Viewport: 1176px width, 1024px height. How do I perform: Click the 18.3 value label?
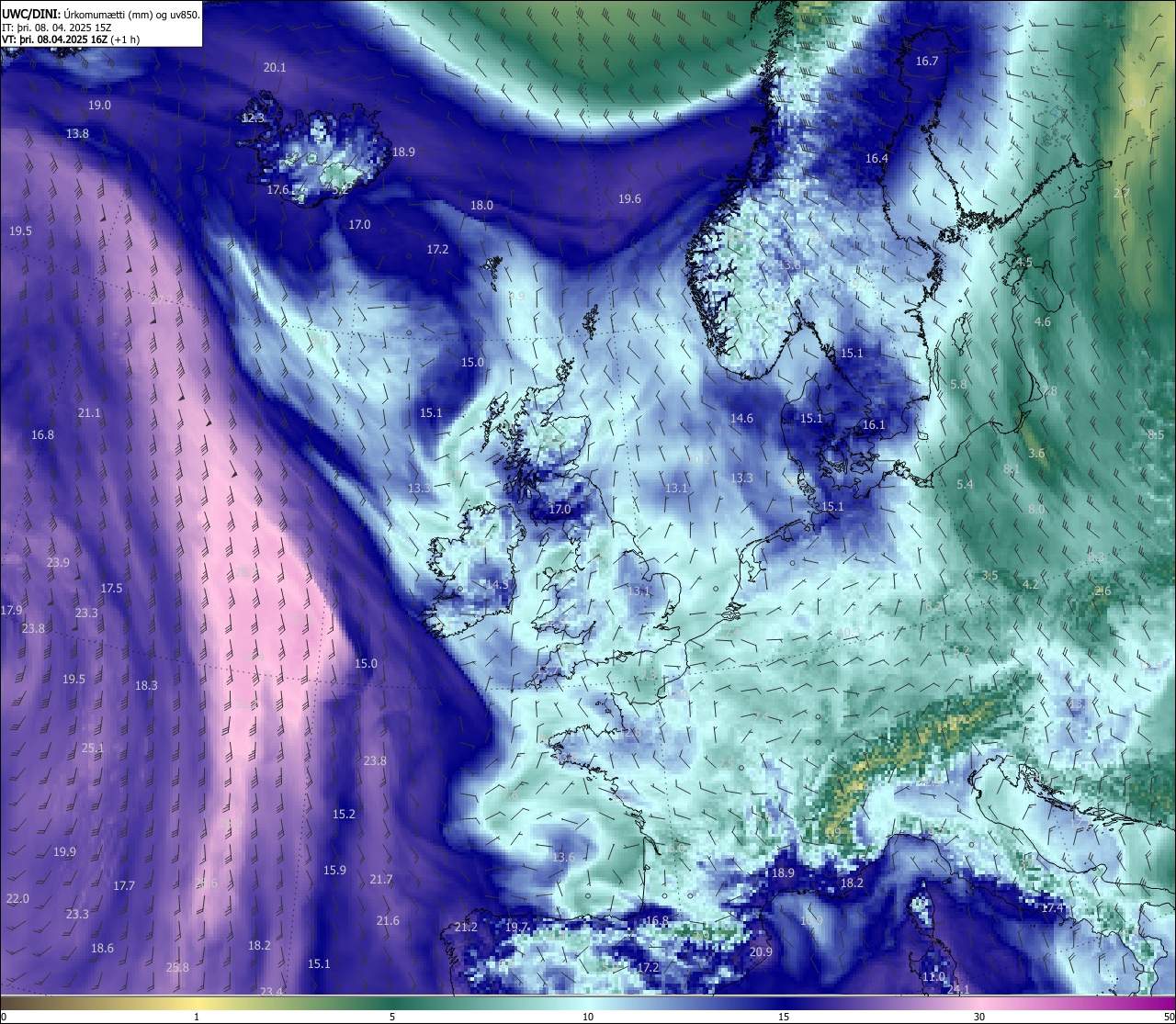coord(146,686)
